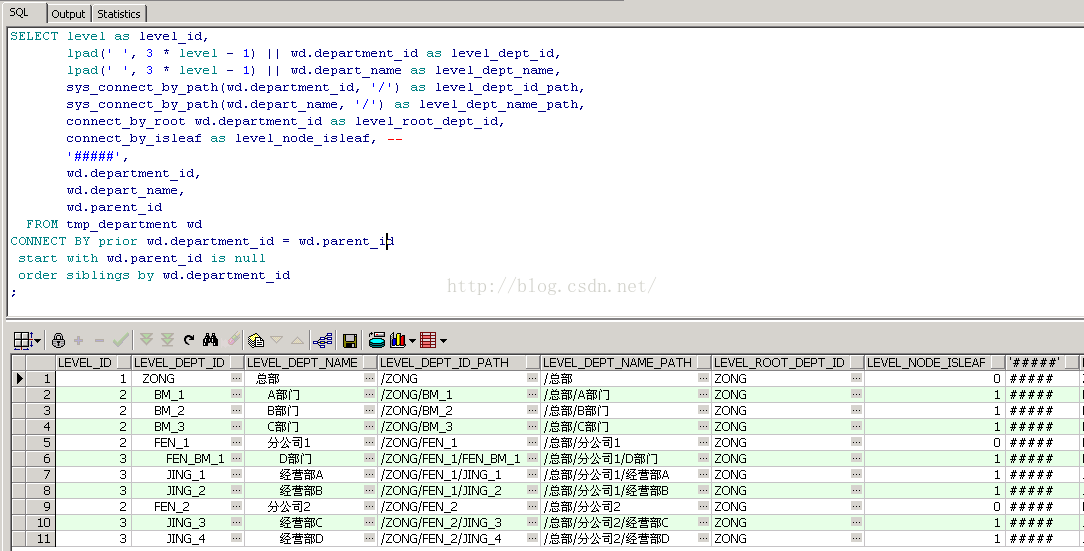Viewport: 1084px width, 551px height.
Task: Click the minus delete record icon
Action: (99, 340)
